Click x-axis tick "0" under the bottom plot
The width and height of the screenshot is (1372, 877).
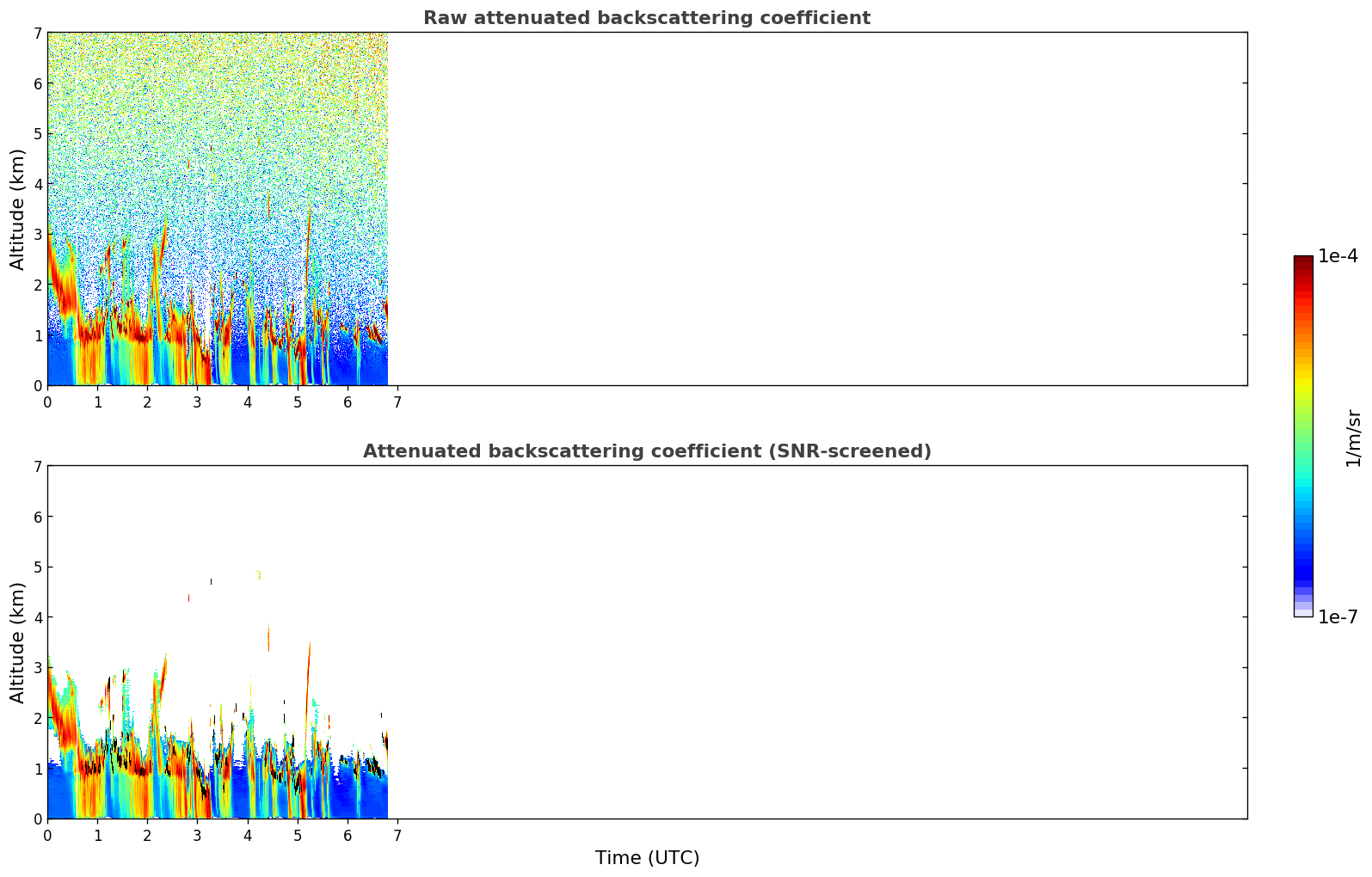(47, 836)
